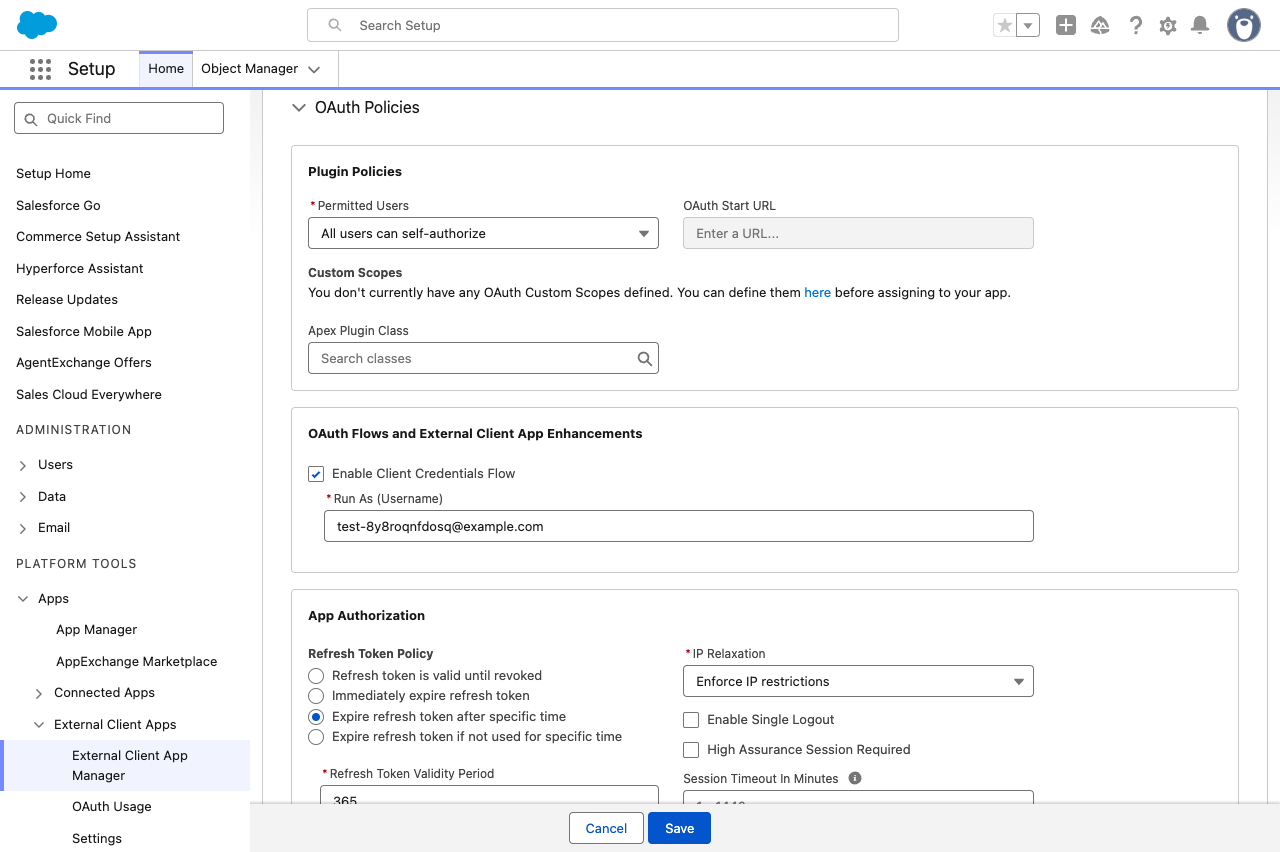The height and width of the screenshot is (852, 1280).
Task: Select Refresh token is valid until revoked
Action: [316, 676]
